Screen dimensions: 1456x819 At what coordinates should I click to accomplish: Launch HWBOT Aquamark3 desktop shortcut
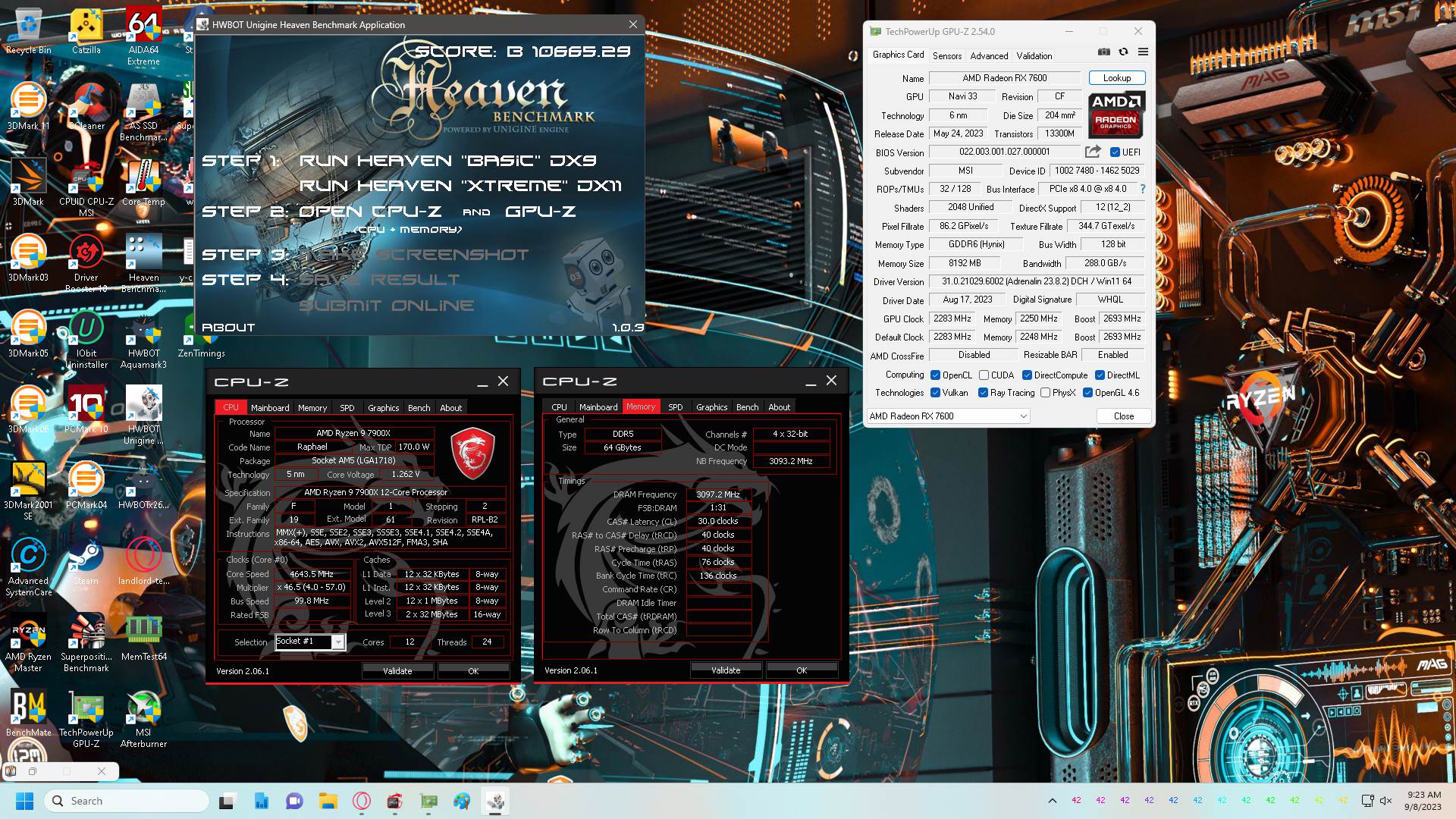[x=143, y=340]
